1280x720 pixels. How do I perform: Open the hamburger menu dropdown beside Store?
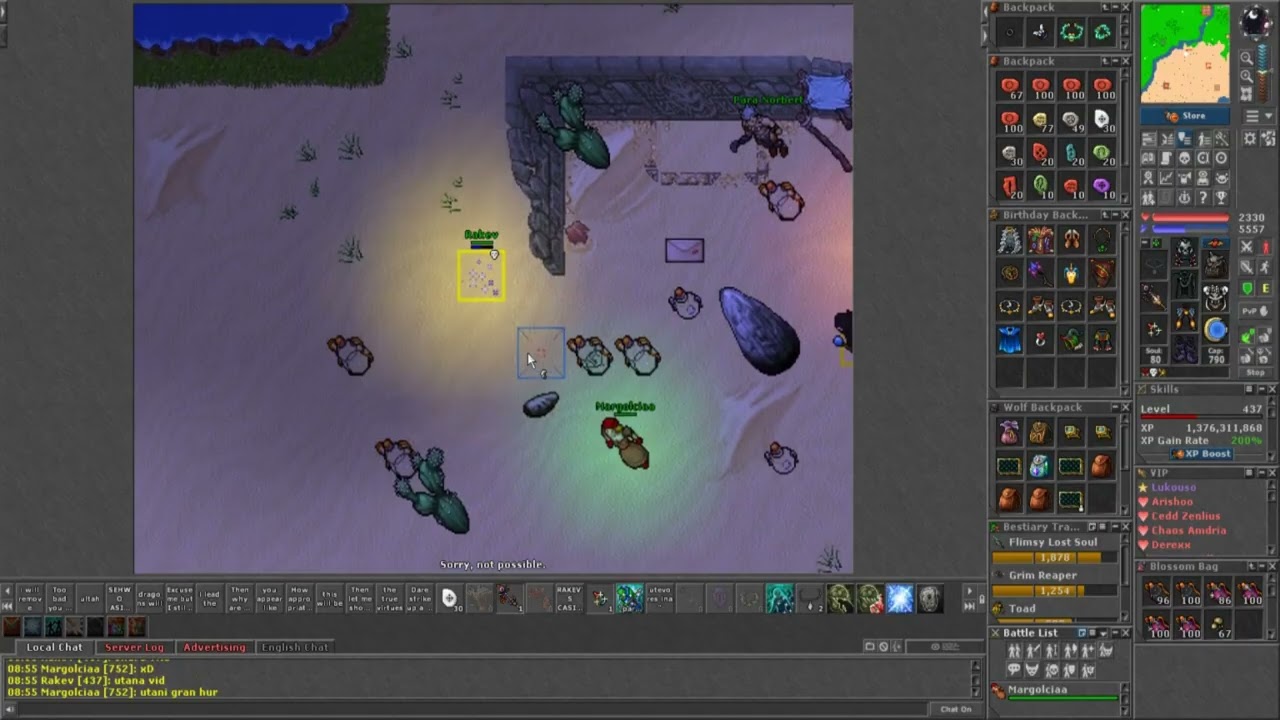pos(1257,116)
